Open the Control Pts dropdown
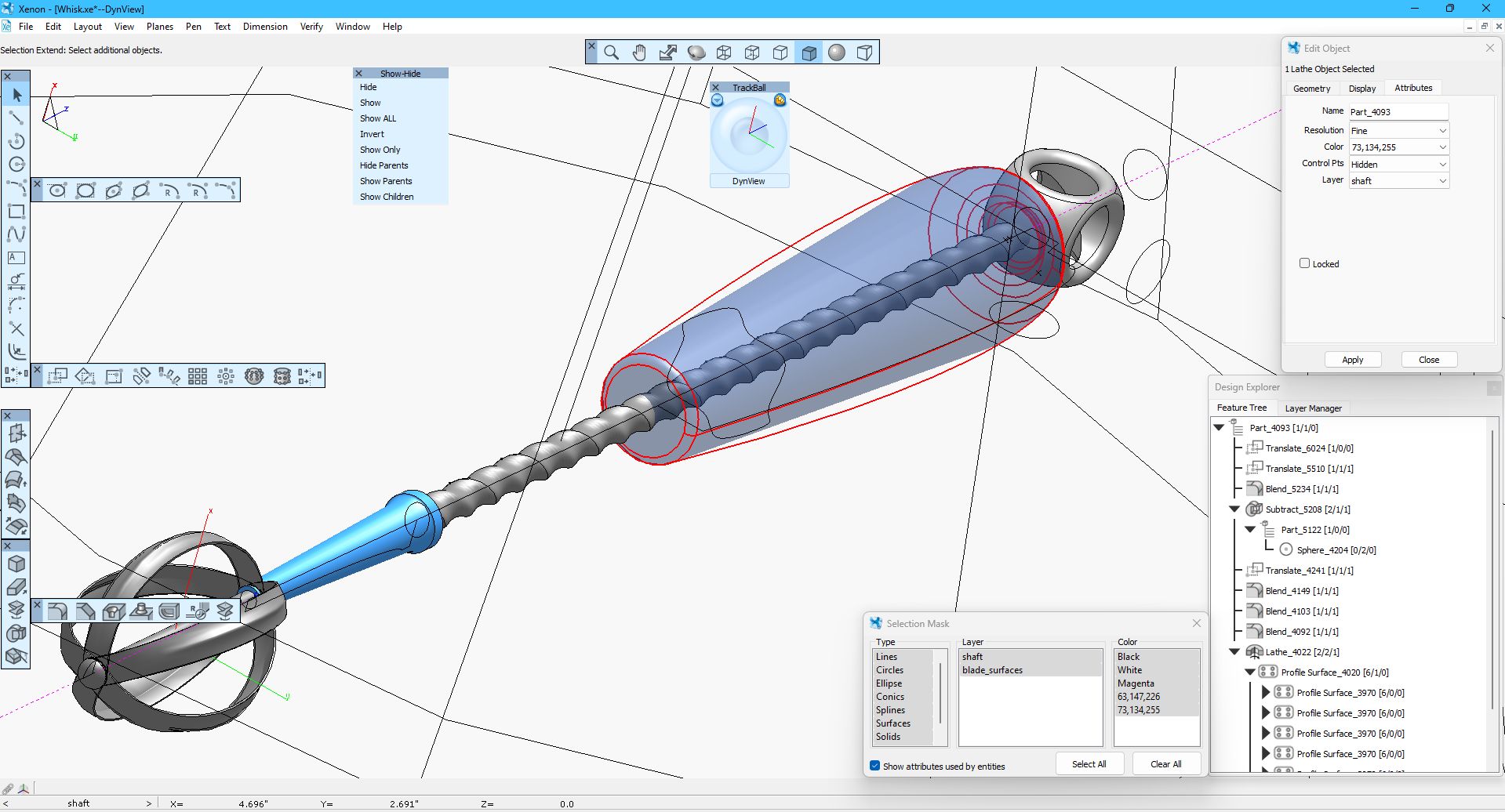The height and width of the screenshot is (812, 1505). pyautogui.click(x=1398, y=164)
